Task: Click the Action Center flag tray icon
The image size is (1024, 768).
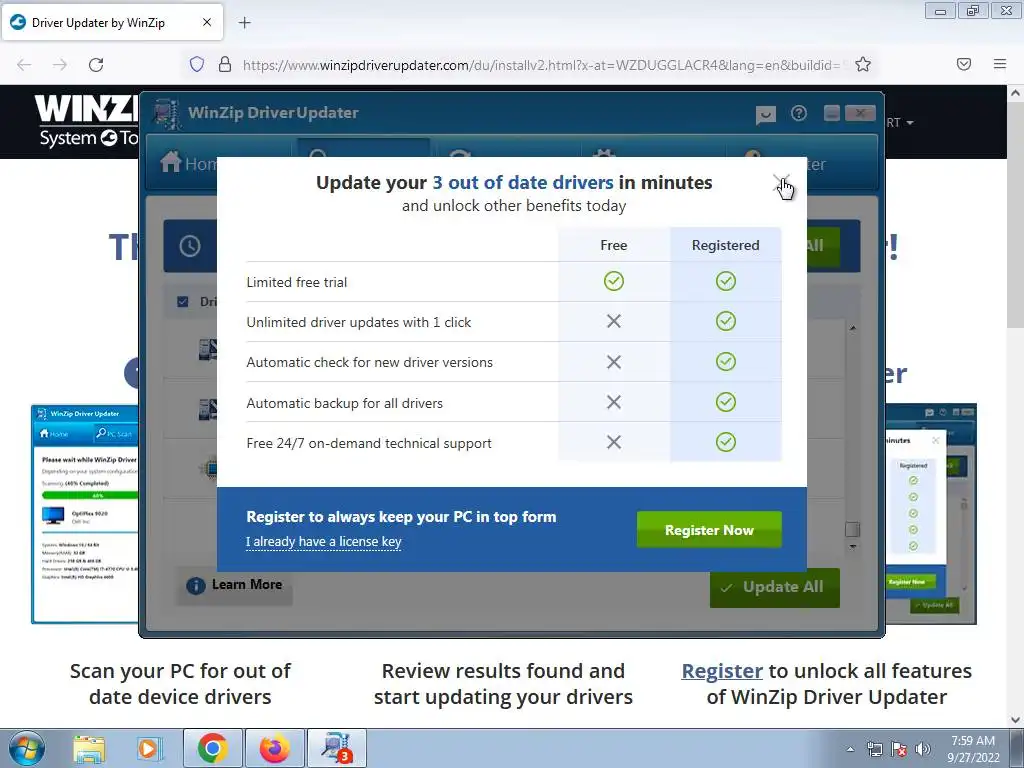Action: (899, 749)
